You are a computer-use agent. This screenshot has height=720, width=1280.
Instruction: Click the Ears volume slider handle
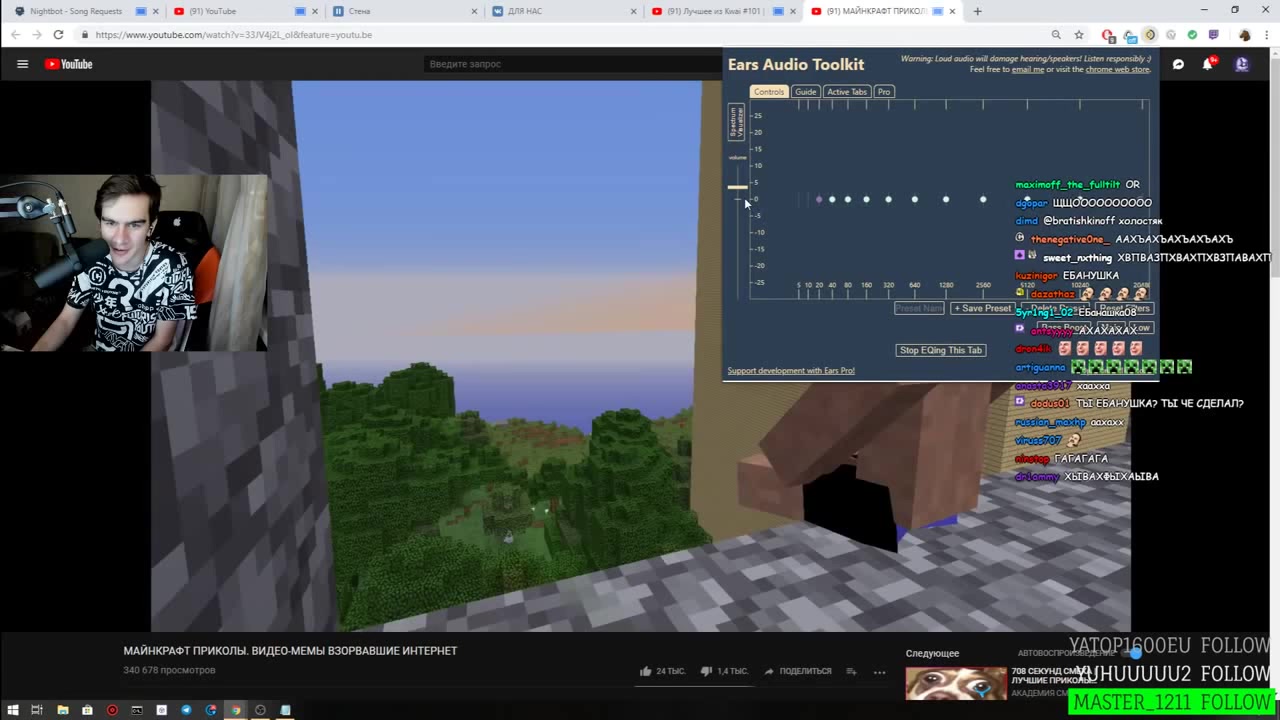point(737,187)
